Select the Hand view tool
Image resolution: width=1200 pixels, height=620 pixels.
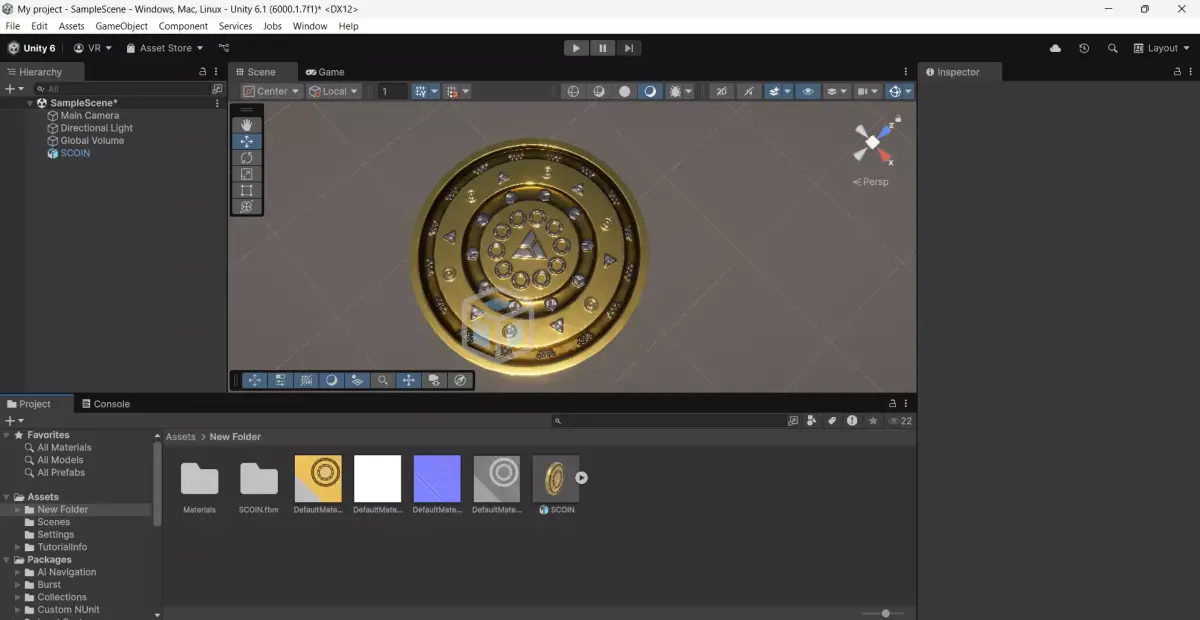(x=247, y=125)
